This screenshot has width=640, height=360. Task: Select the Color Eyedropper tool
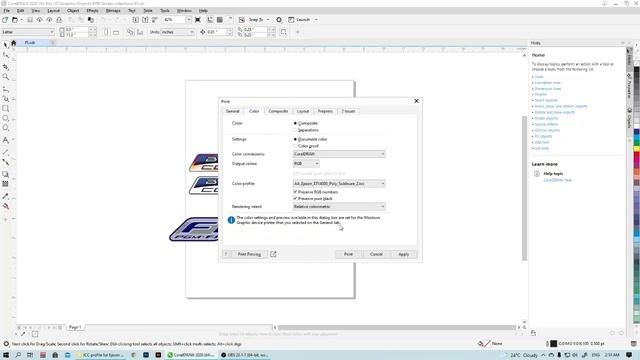click(6, 196)
